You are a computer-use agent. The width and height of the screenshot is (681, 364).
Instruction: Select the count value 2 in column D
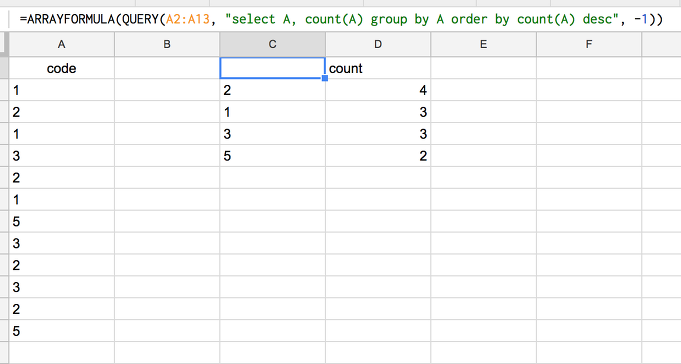click(x=378, y=156)
